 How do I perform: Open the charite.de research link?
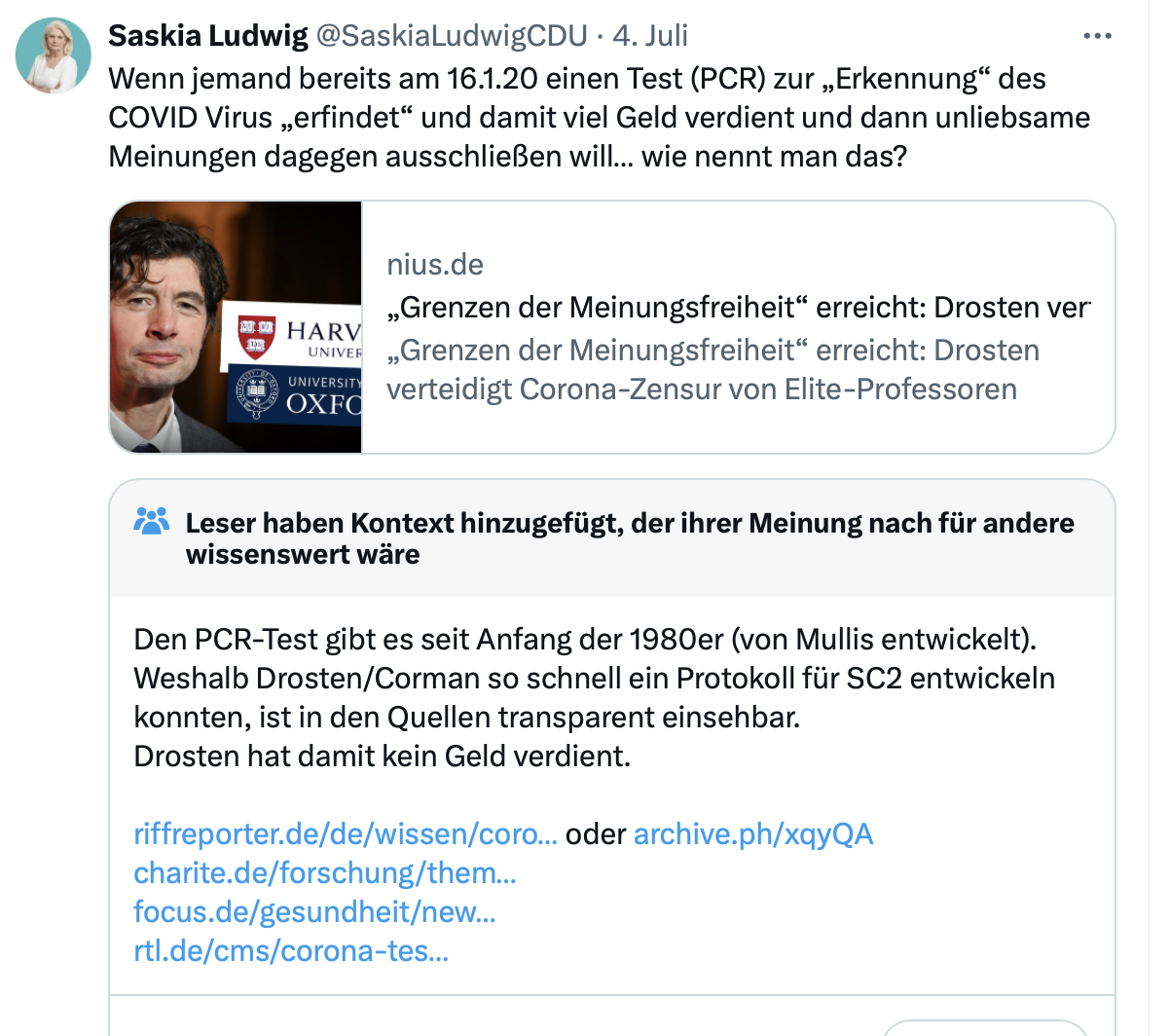325,873
